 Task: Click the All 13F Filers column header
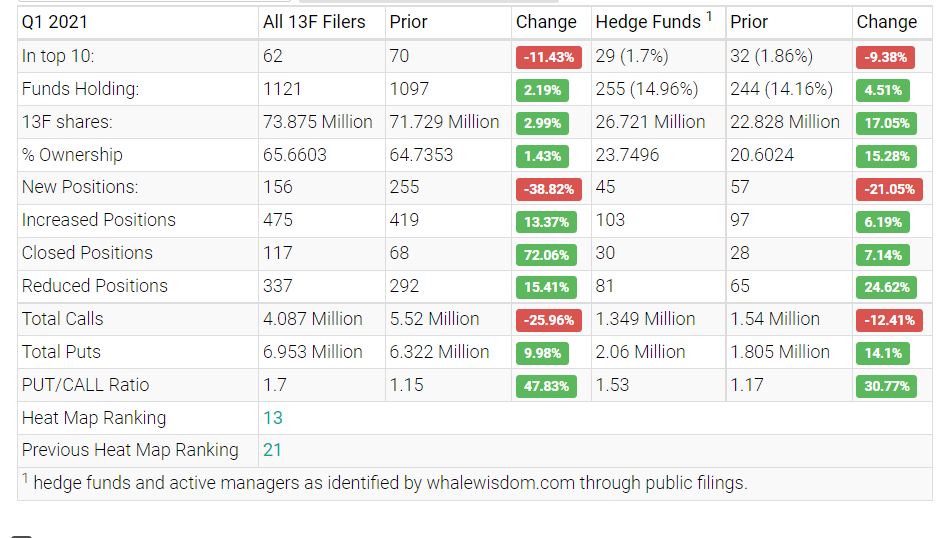(314, 22)
